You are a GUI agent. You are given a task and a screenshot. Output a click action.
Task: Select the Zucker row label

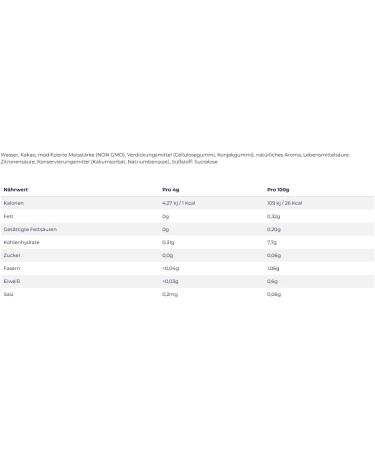click(12, 255)
